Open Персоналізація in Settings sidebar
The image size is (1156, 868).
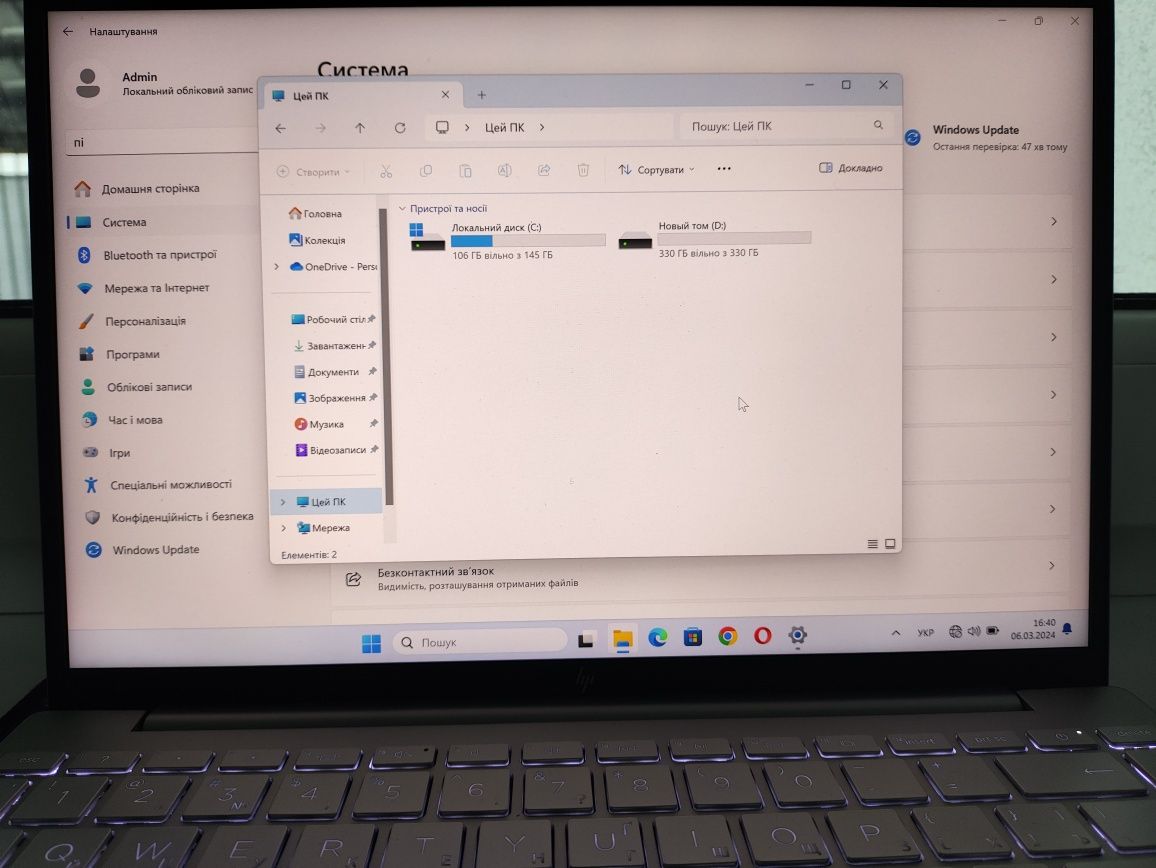pyautogui.click(x=133, y=322)
